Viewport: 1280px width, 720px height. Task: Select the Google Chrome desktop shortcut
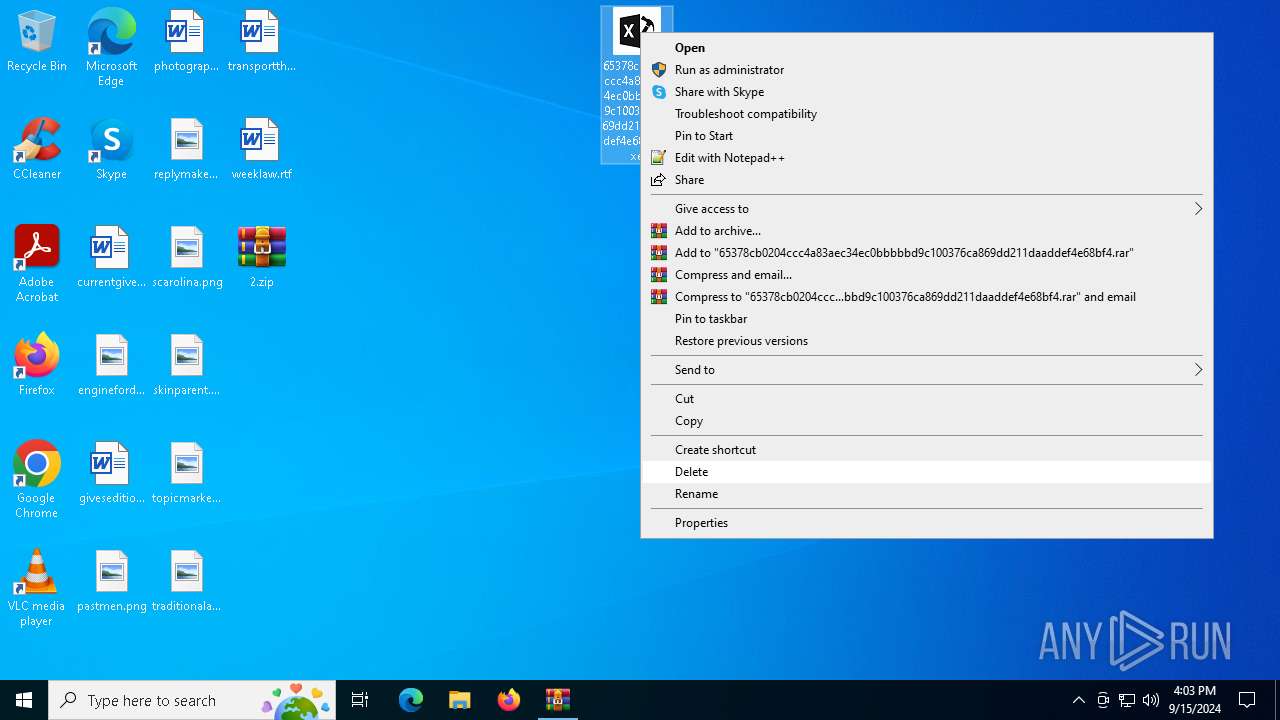tap(37, 479)
